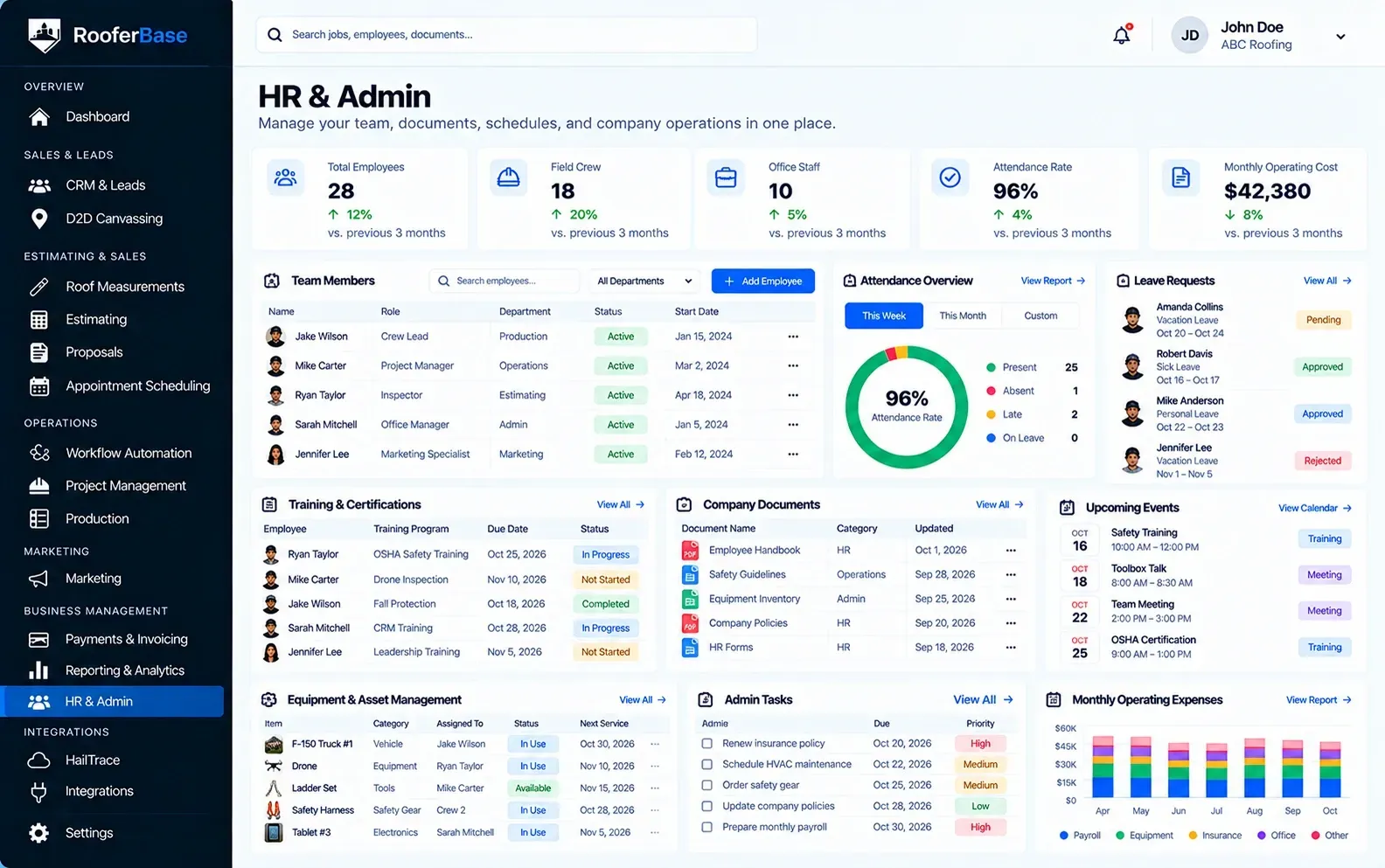The height and width of the screenshot is (868, 1385).
Task: Click the Payroll legend color dot
Action: pos(1064,836)
